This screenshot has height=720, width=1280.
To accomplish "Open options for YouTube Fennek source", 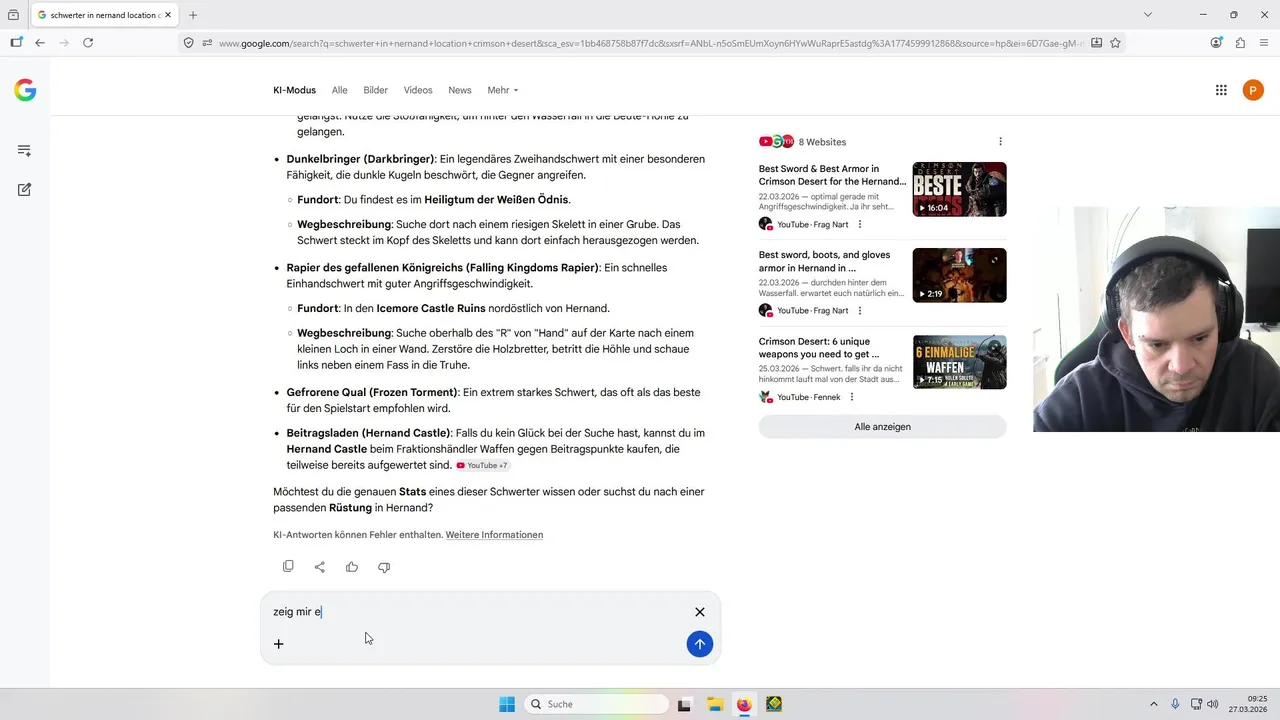I will coord(852,397).
